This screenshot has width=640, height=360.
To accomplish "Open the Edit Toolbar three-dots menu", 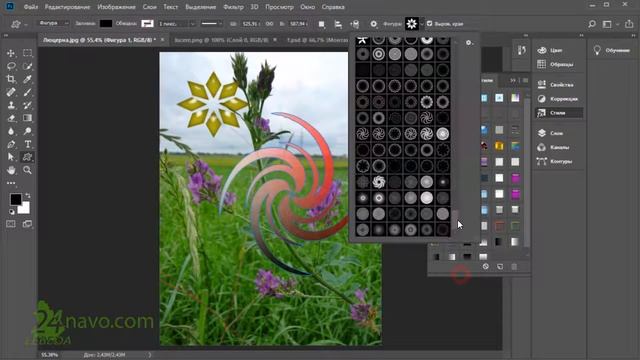I will (x=11, y=183).
